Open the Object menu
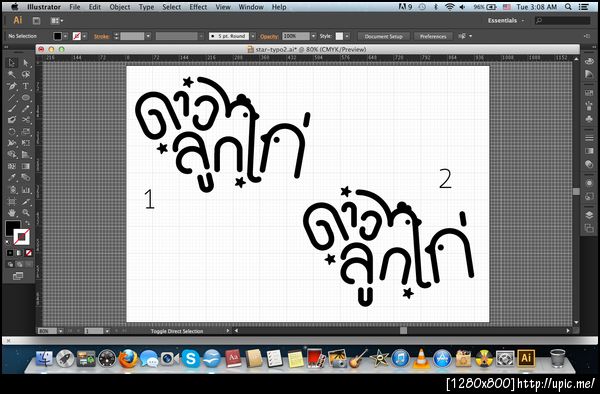Viewport: 600px width, 394px height. click(120, 7)
